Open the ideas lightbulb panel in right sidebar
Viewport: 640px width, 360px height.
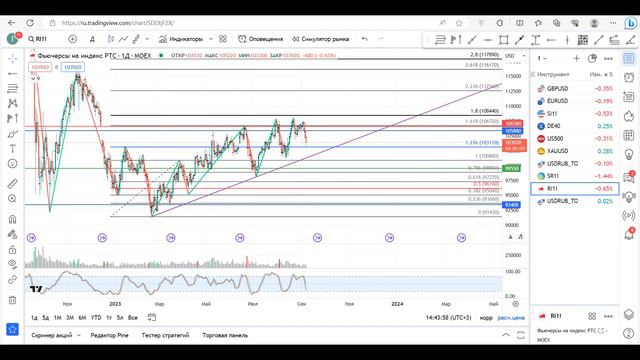[629, 155]
